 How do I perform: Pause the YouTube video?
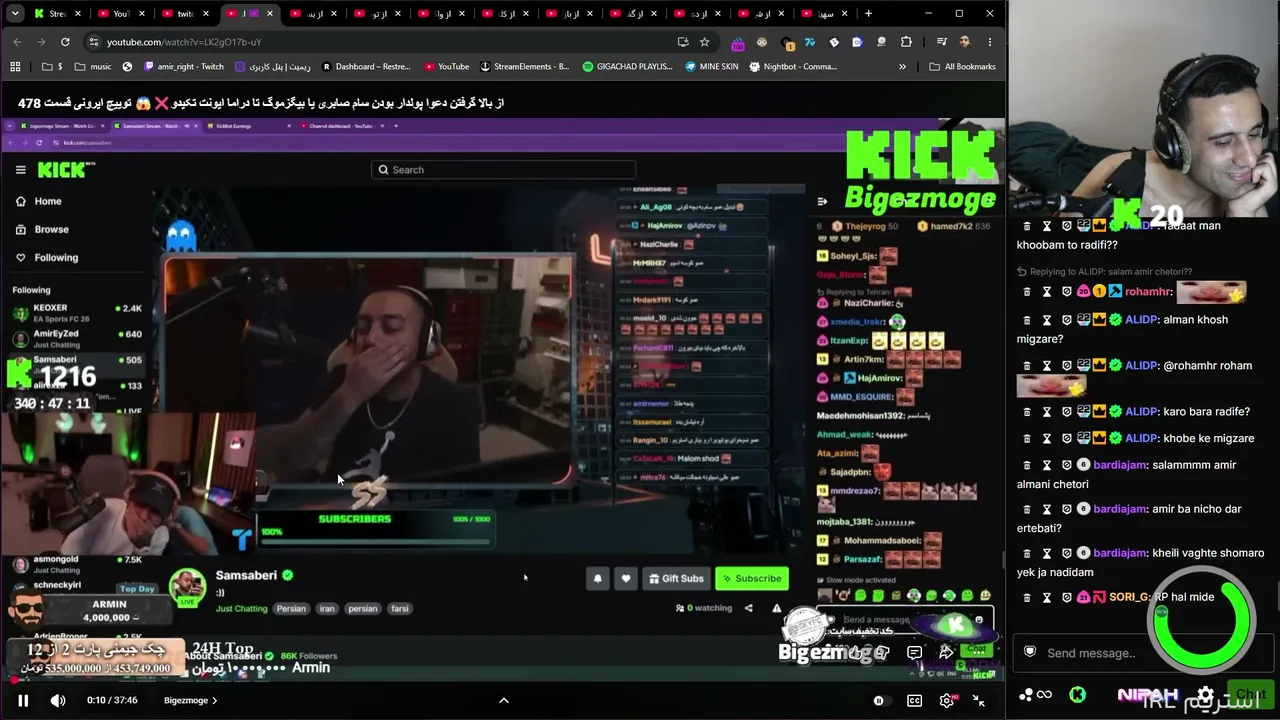23,700
